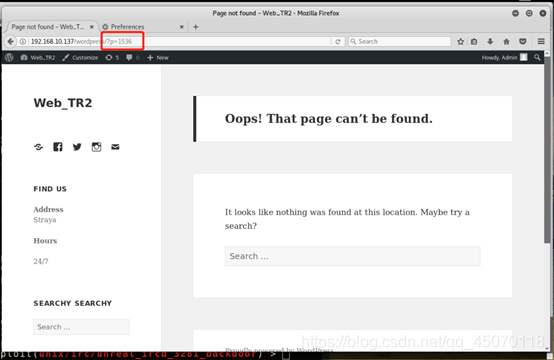The width and height of the screenshot is (554, 360).
Task: Open the Firefox hamburger menu
Action: point(541,41)
